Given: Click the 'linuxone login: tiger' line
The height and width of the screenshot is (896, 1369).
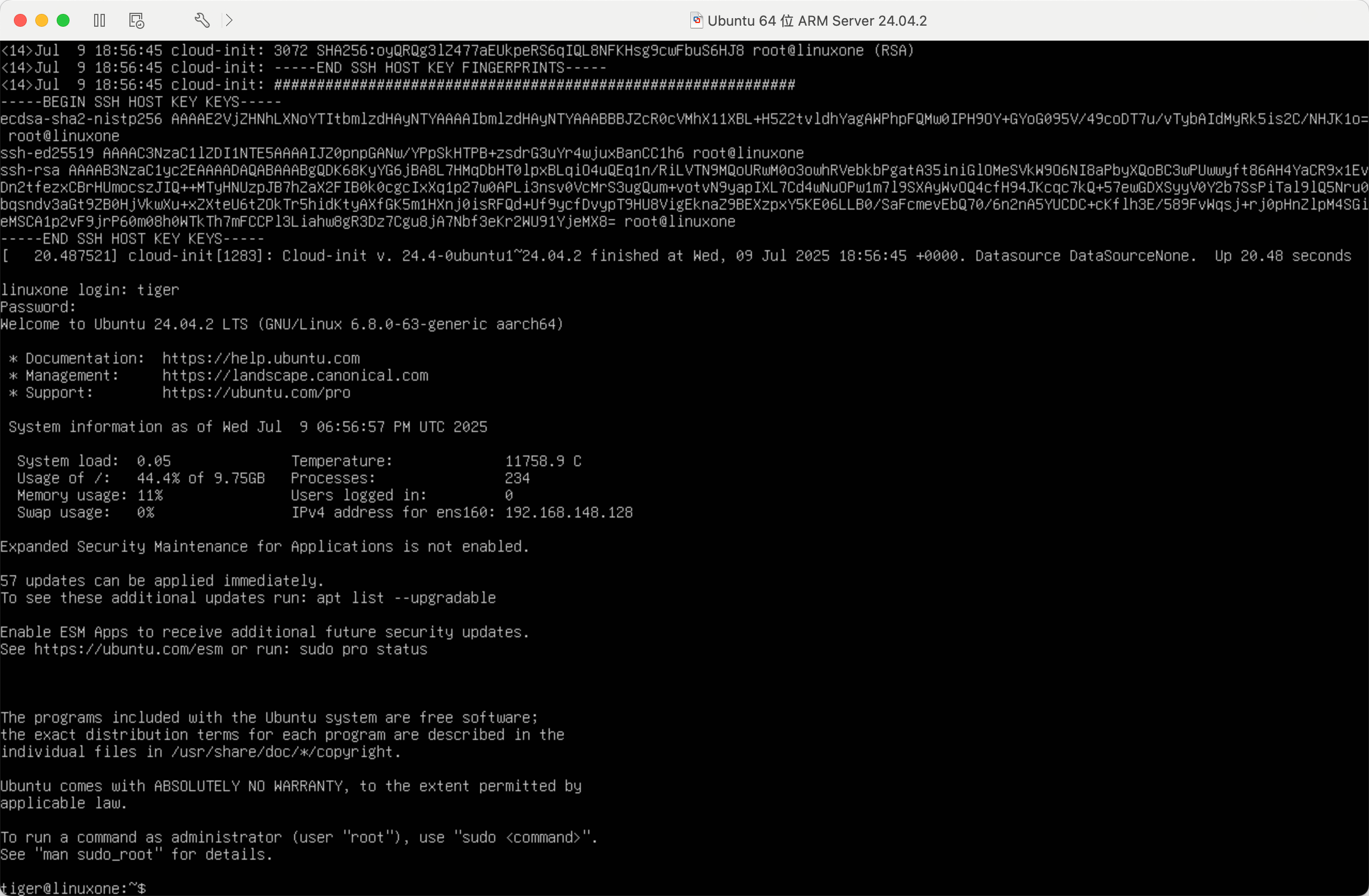Looking at the screenshot, I should click(90, 290).
